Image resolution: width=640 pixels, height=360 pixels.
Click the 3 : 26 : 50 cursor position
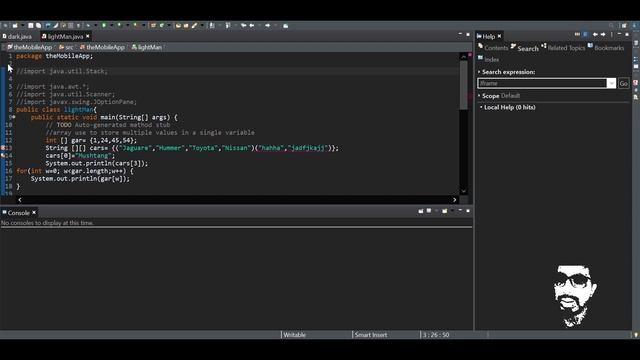(436, 335)
